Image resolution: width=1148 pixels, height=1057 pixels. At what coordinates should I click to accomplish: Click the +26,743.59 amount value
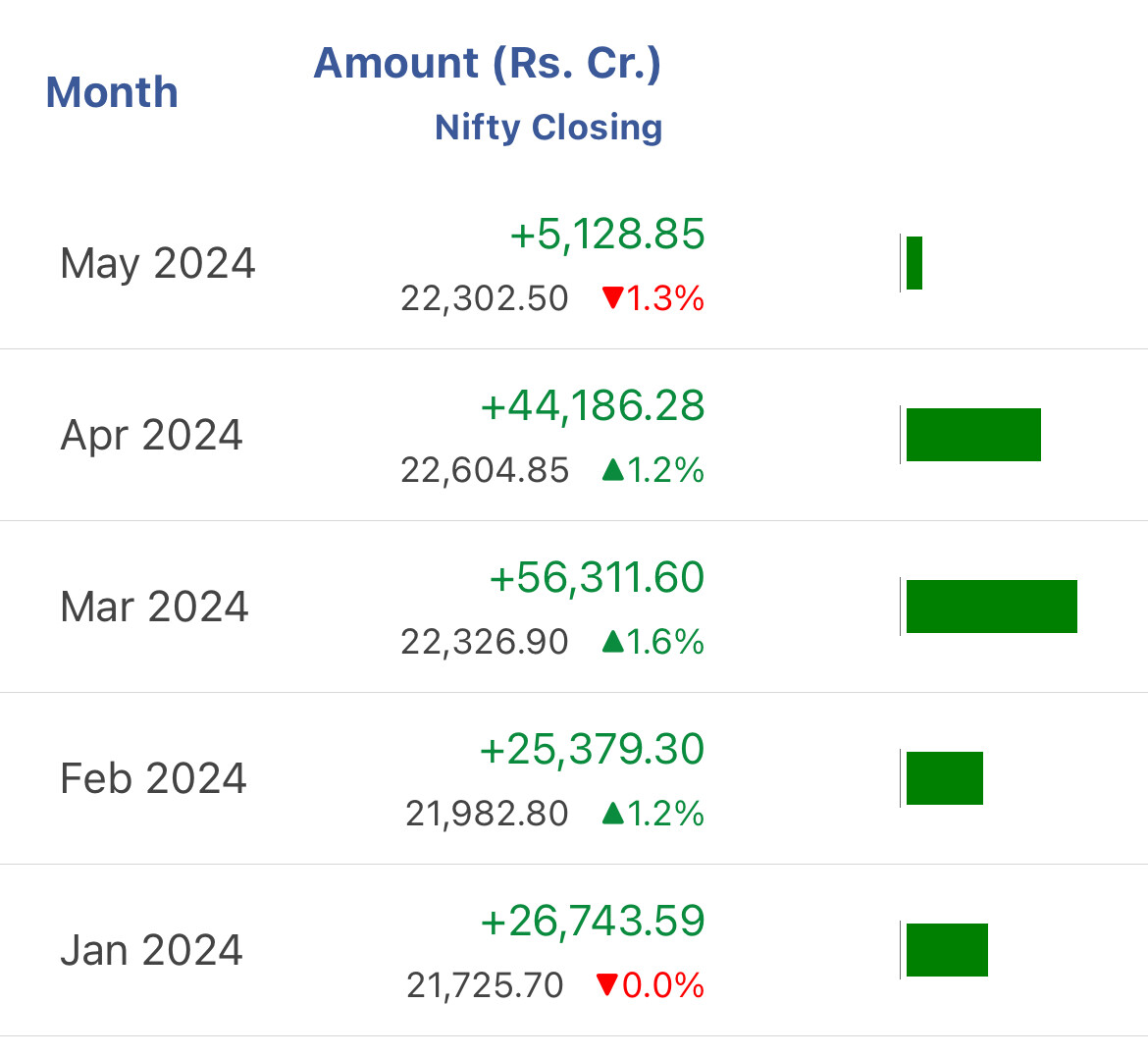pos(592,923)
